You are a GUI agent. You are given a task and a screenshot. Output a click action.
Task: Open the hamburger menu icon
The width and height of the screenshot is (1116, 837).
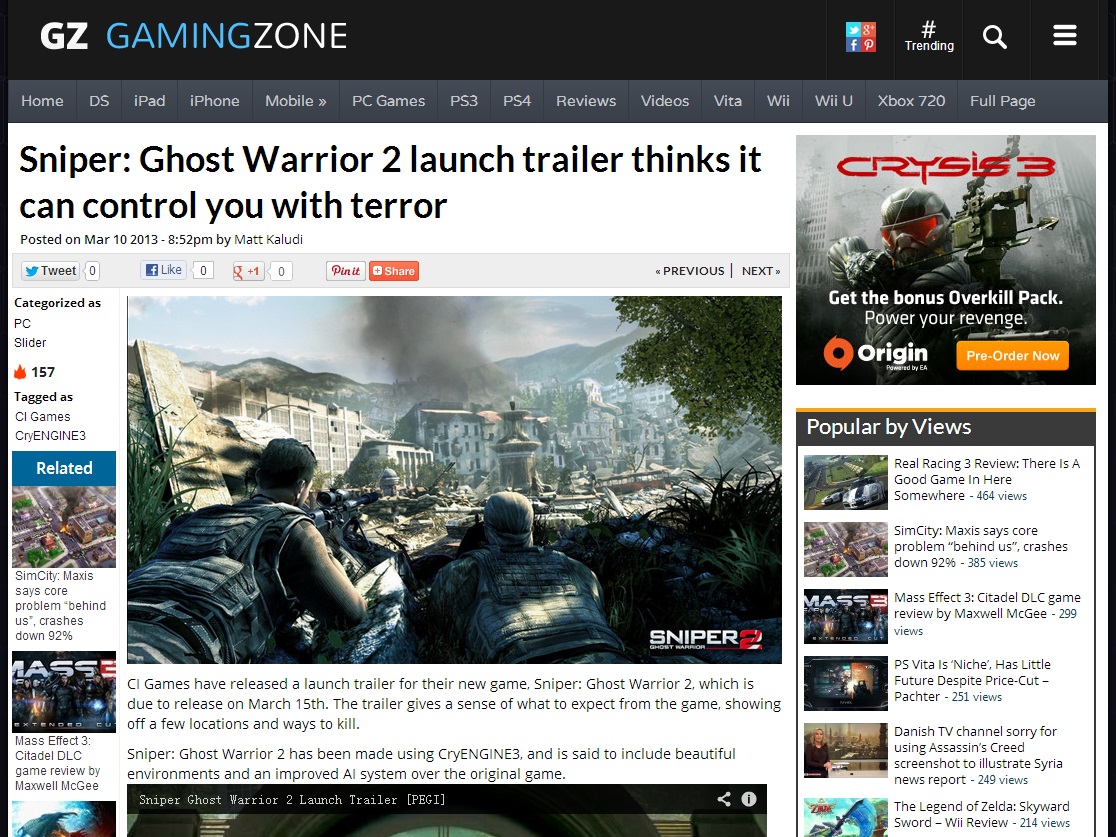(x=1065, y=36)
